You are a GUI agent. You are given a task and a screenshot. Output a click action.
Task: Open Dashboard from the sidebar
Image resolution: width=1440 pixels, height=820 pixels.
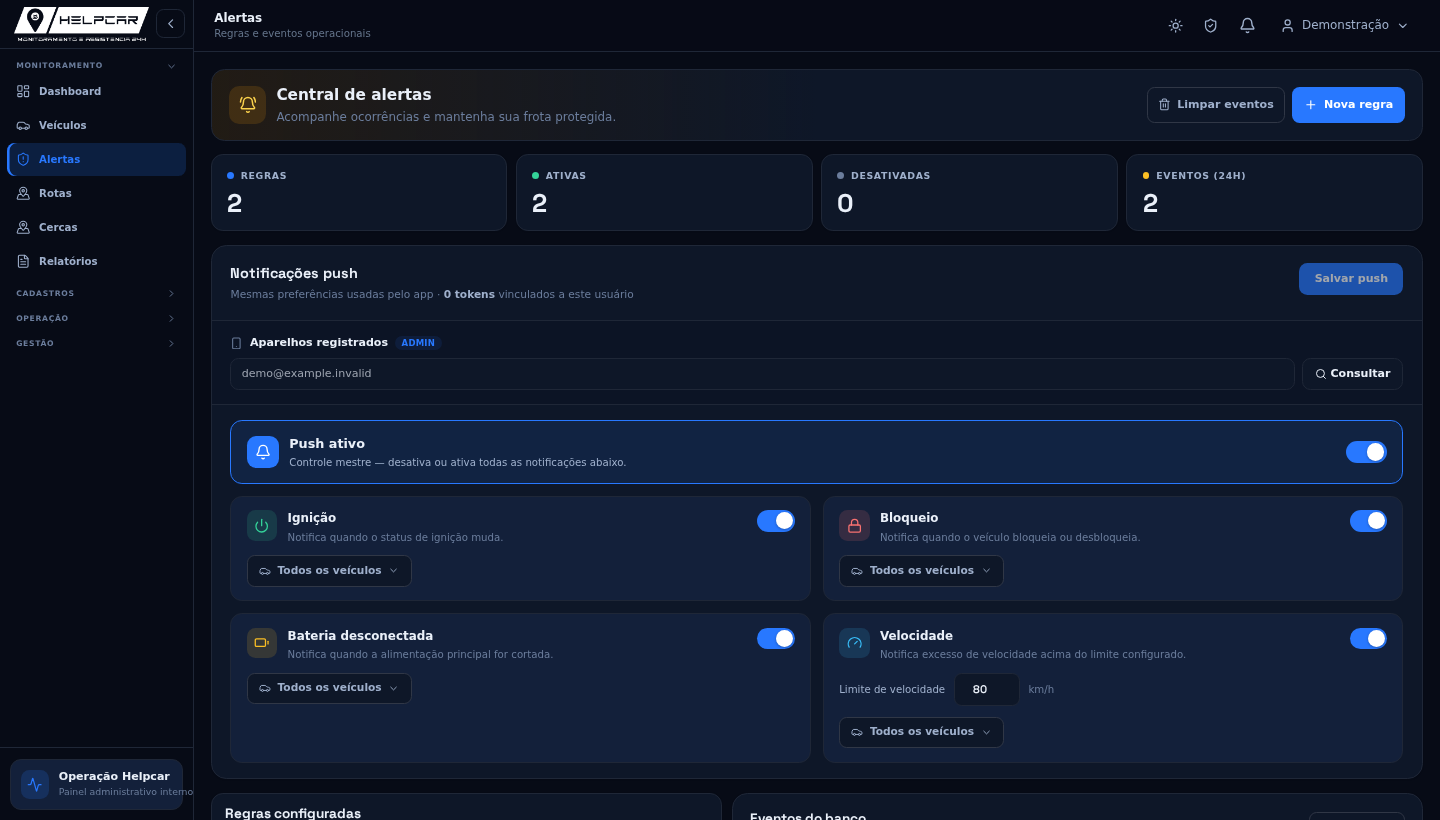pyautogui.click(x=96, y=91)
